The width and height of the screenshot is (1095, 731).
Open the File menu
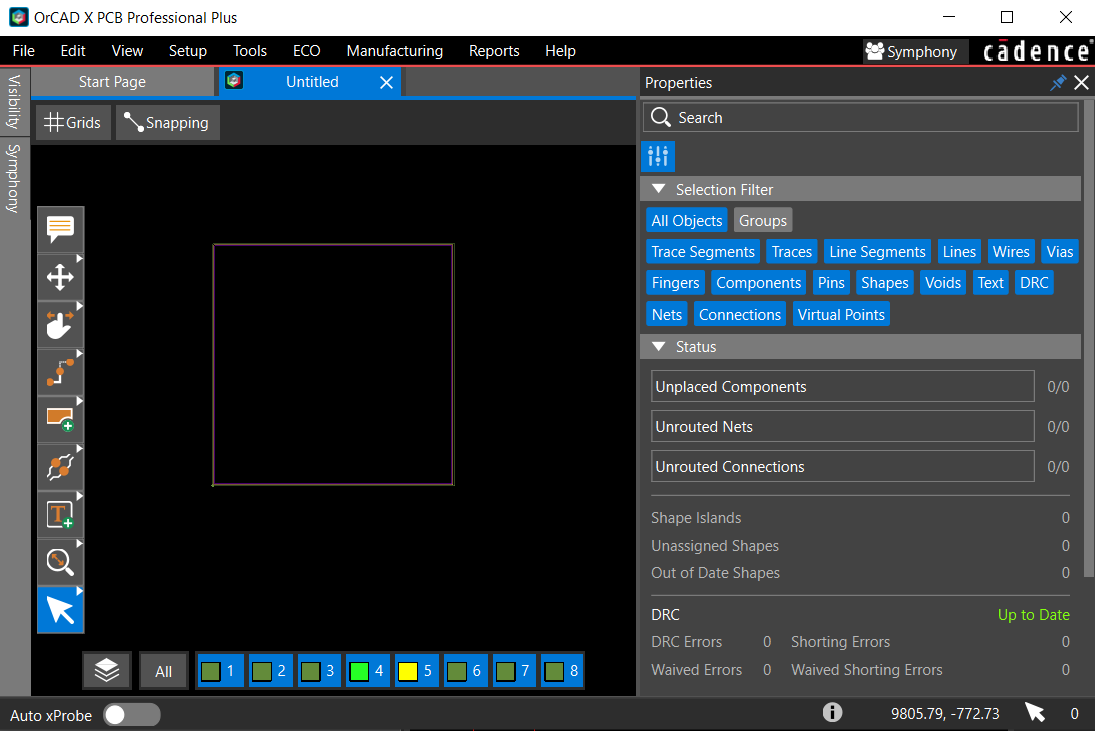click(x=24, y=51)
